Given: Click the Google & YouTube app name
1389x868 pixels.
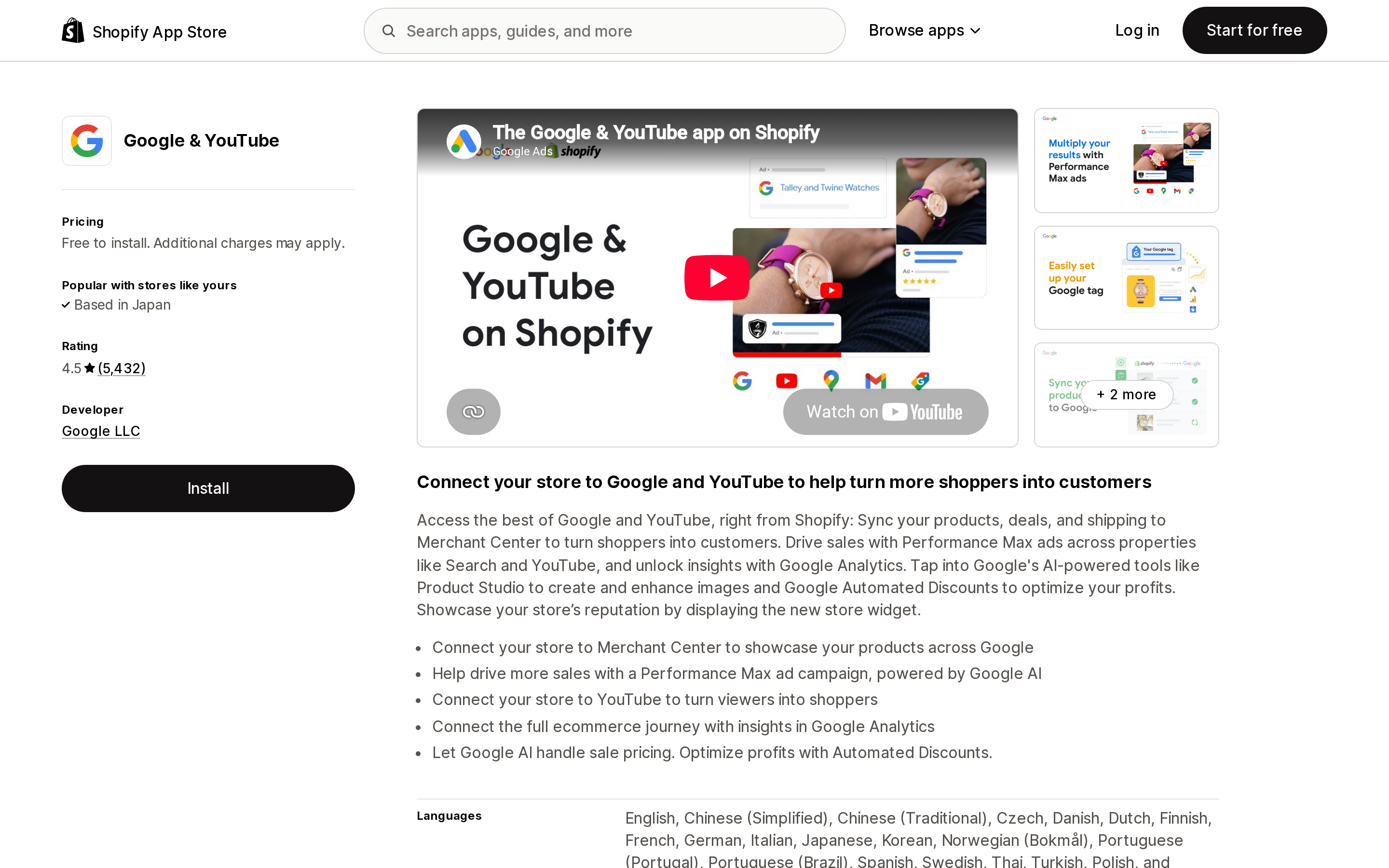Looking at the screenshot, I should pos(202,141).
